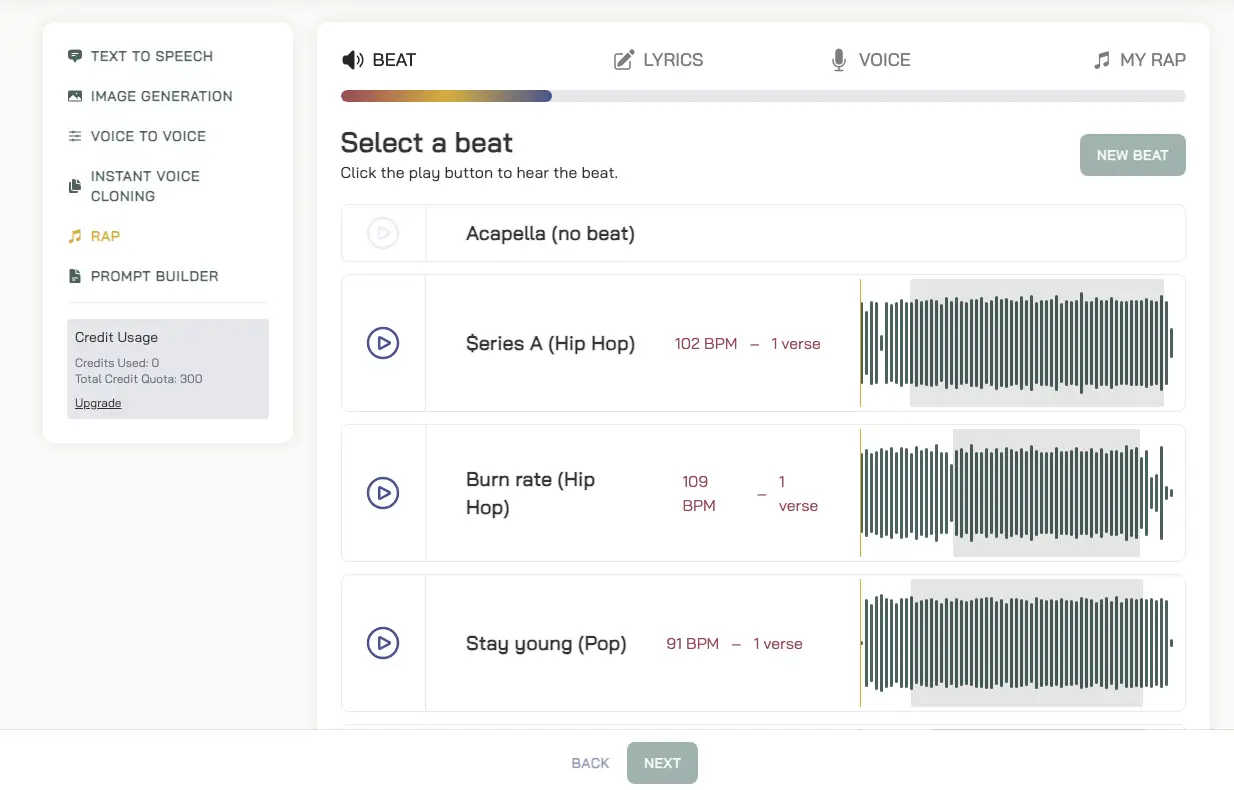Click the Image Generation picture icon

[x=75, y=96]
